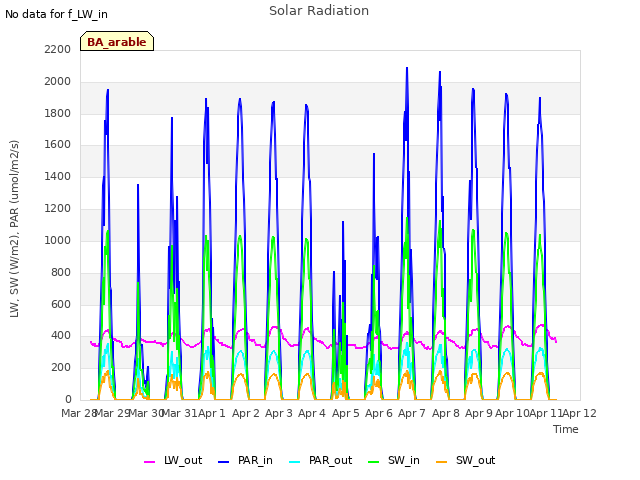Click the Apr 8 x-axis tick label

click(446, 413)
